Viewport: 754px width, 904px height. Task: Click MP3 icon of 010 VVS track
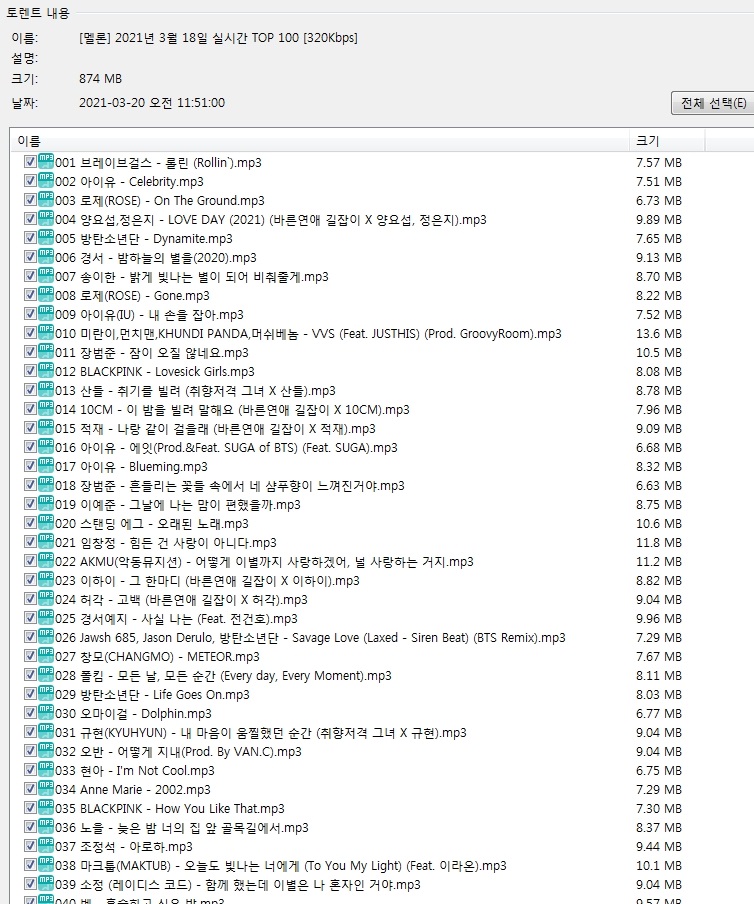click(x=46, y=333)
